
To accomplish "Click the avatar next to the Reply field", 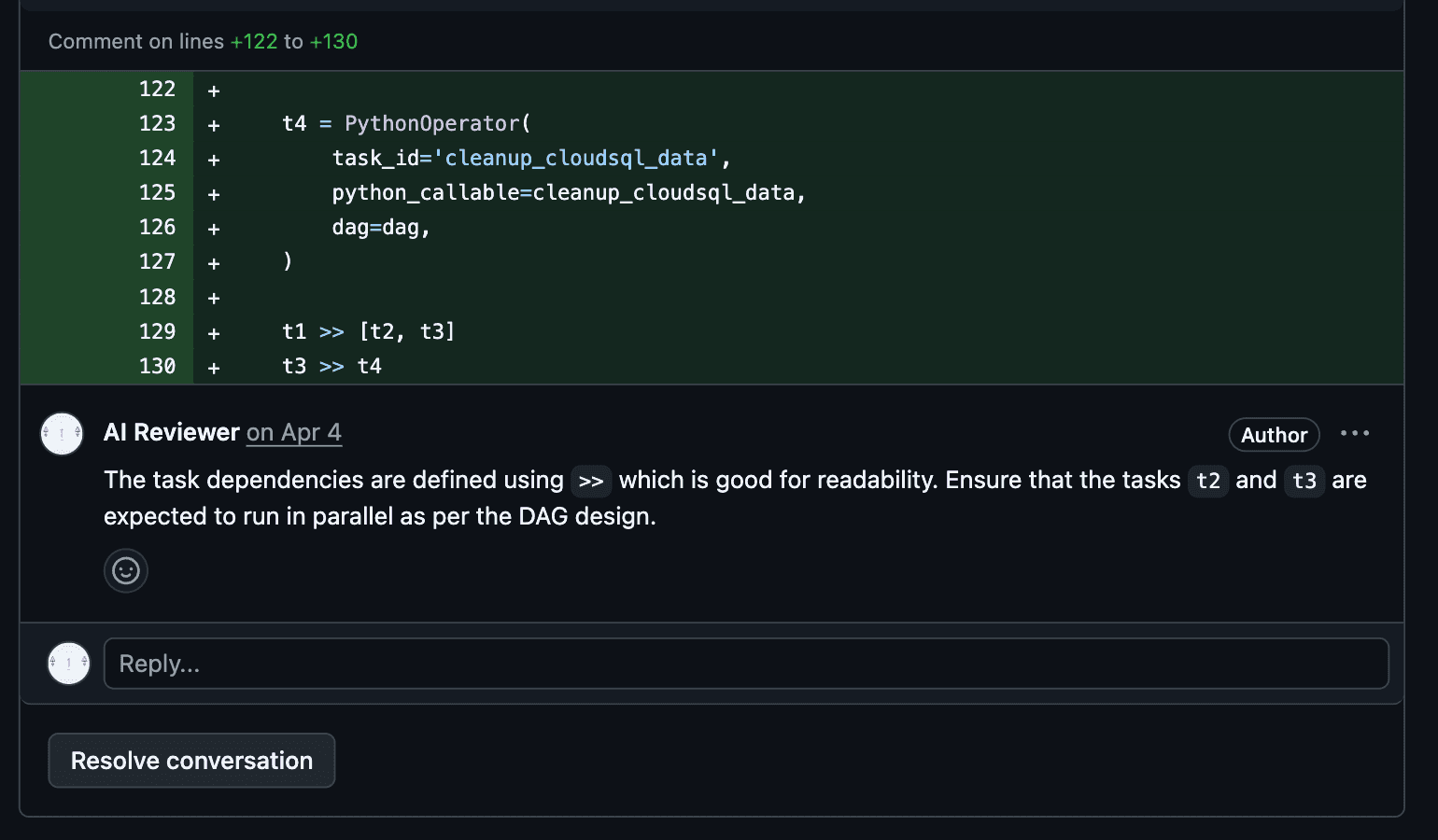I will (x=69, y=664).
